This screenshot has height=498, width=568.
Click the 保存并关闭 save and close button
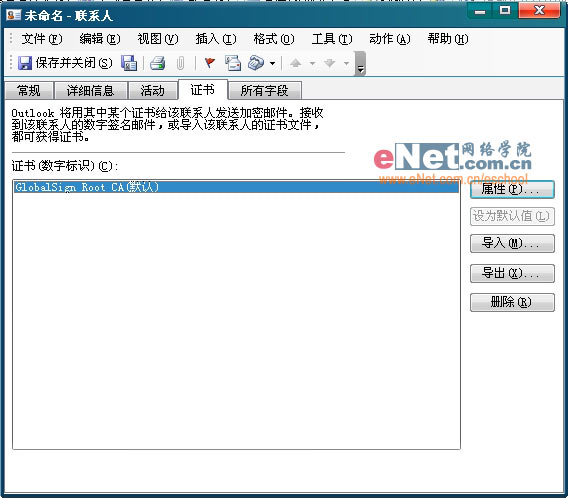coord(65,63)
